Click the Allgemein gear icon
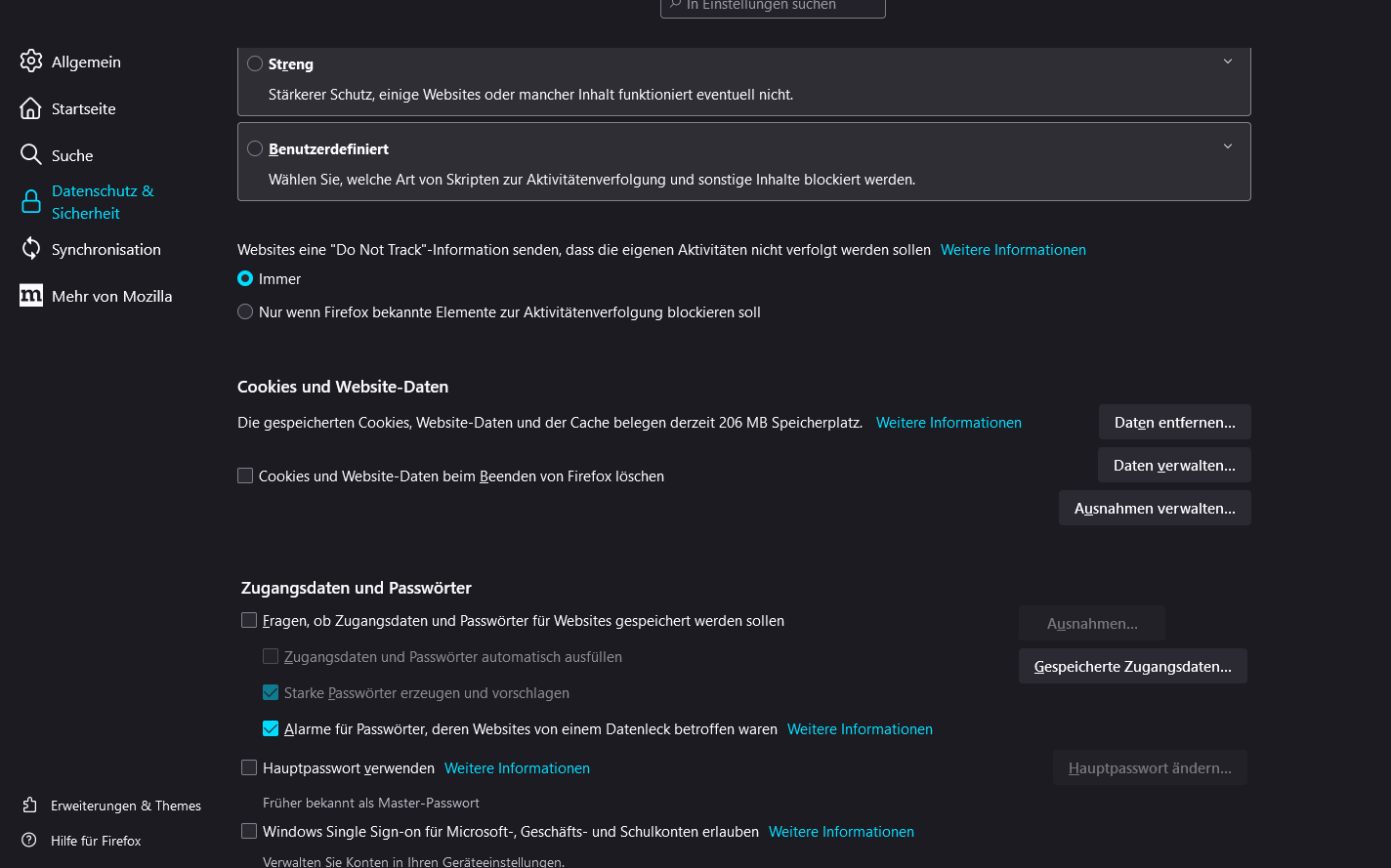The image size is (1391, 868). [x=31, y=62]
